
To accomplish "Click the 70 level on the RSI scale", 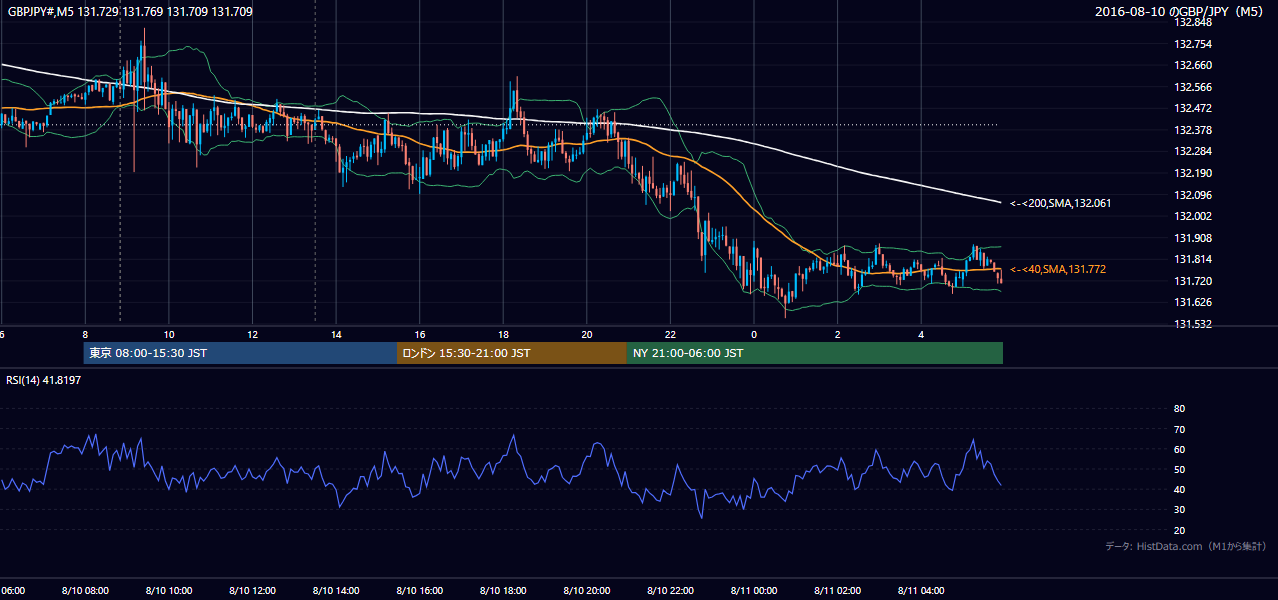I will 1179,429.
